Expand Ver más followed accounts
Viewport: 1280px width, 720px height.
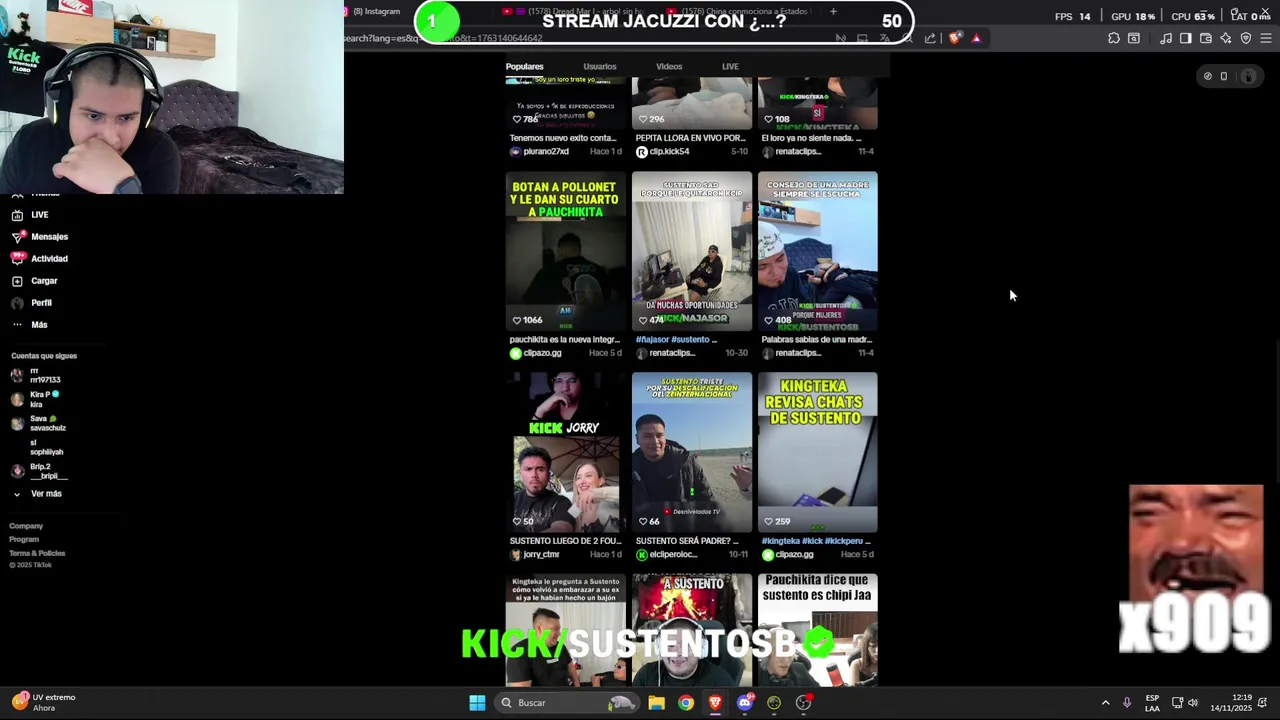coord(37,494)
